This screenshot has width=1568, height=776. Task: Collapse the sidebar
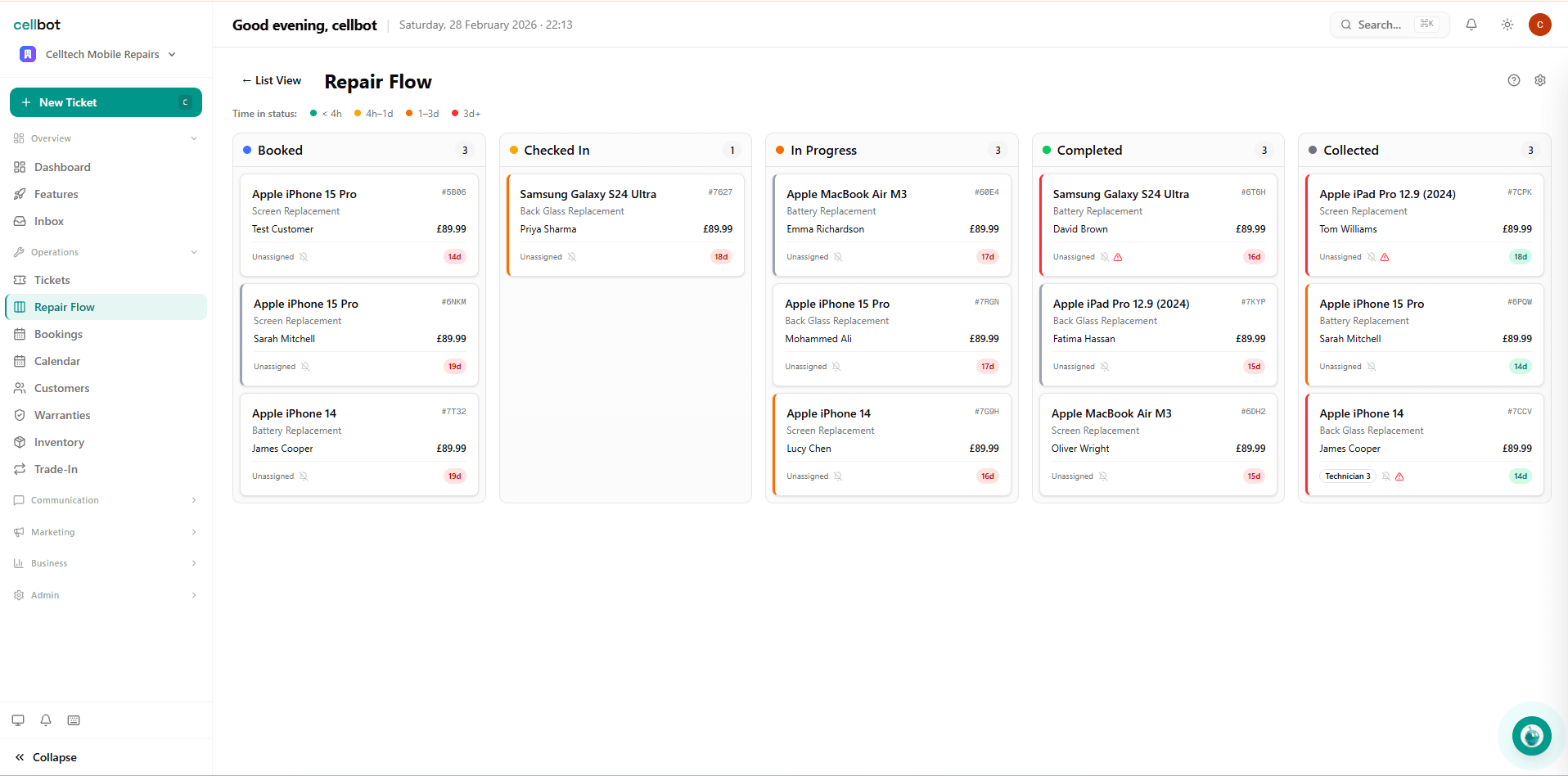coord(46,757)
